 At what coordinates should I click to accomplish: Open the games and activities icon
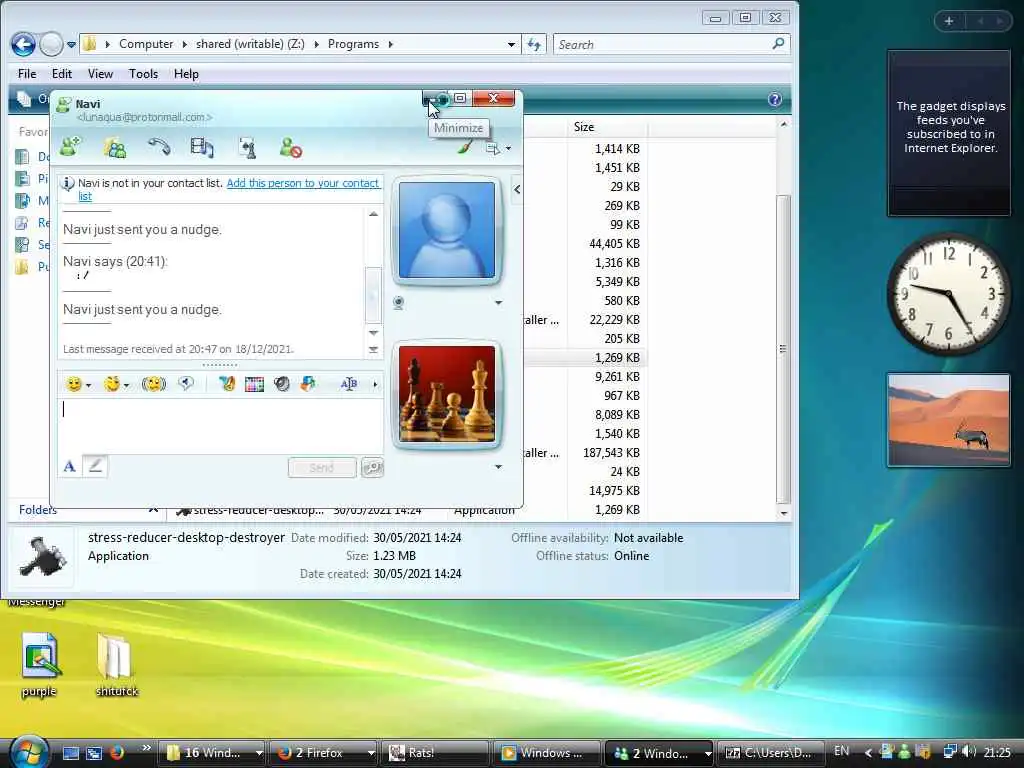tap(248, 148)
